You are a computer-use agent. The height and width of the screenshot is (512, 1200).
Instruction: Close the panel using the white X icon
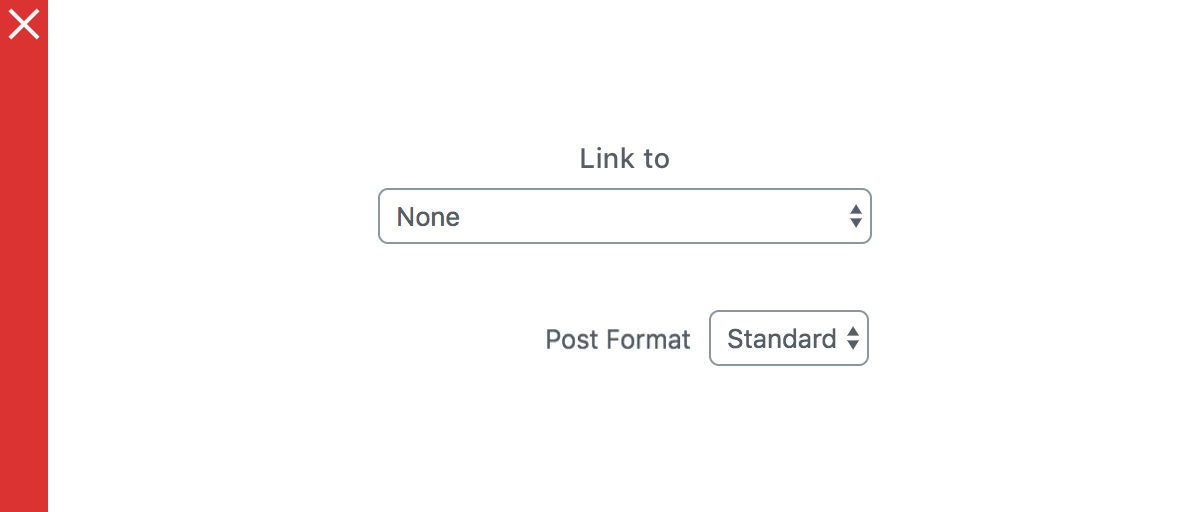coord(24,24)
